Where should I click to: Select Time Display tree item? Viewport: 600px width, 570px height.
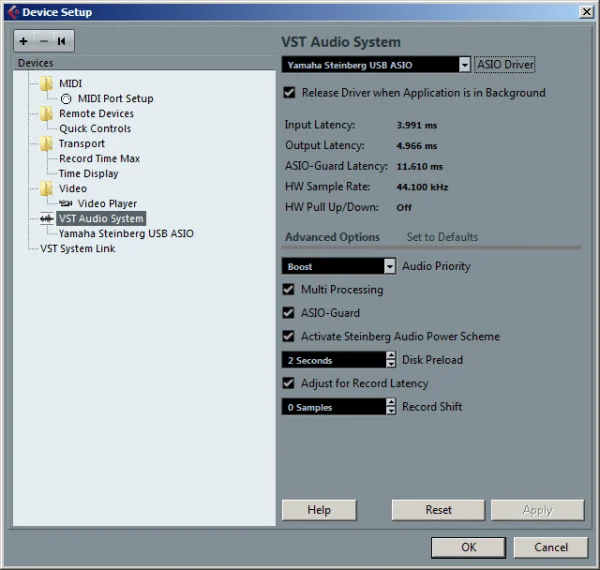[x=88, y=174]
